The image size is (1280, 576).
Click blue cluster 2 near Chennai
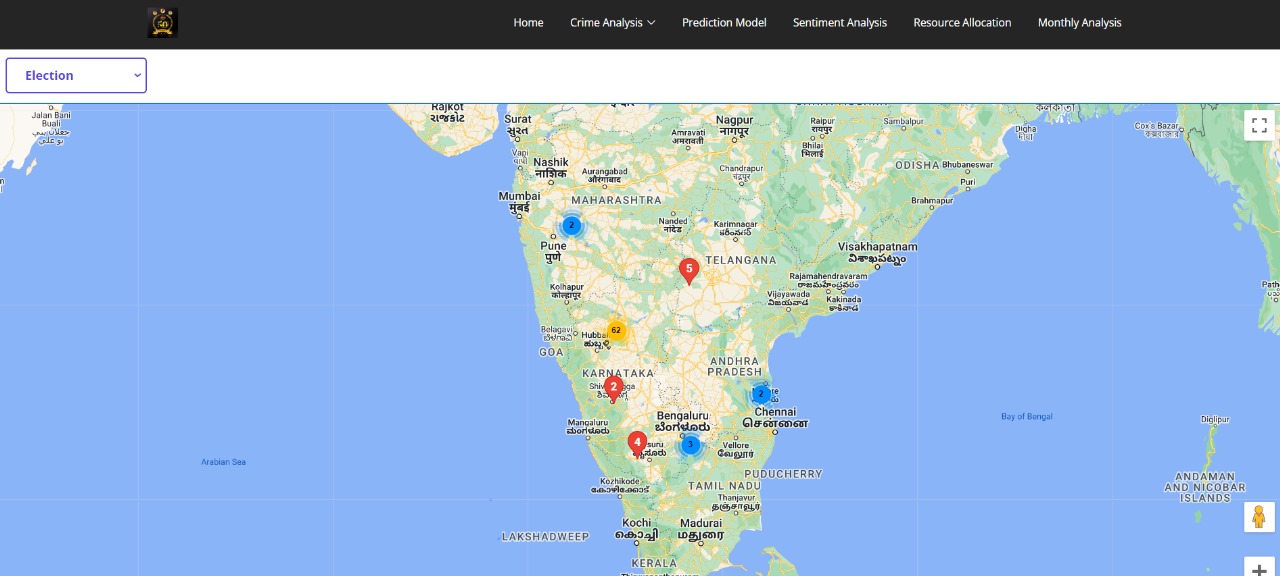coord(761,394)
